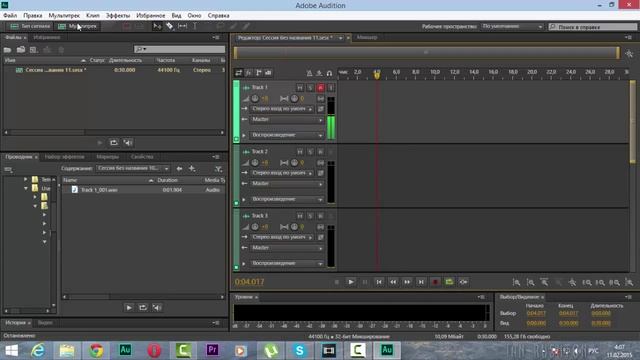Click the Files panel search field
The height and width of the screenshot is (360, 640).
[180, 49]
